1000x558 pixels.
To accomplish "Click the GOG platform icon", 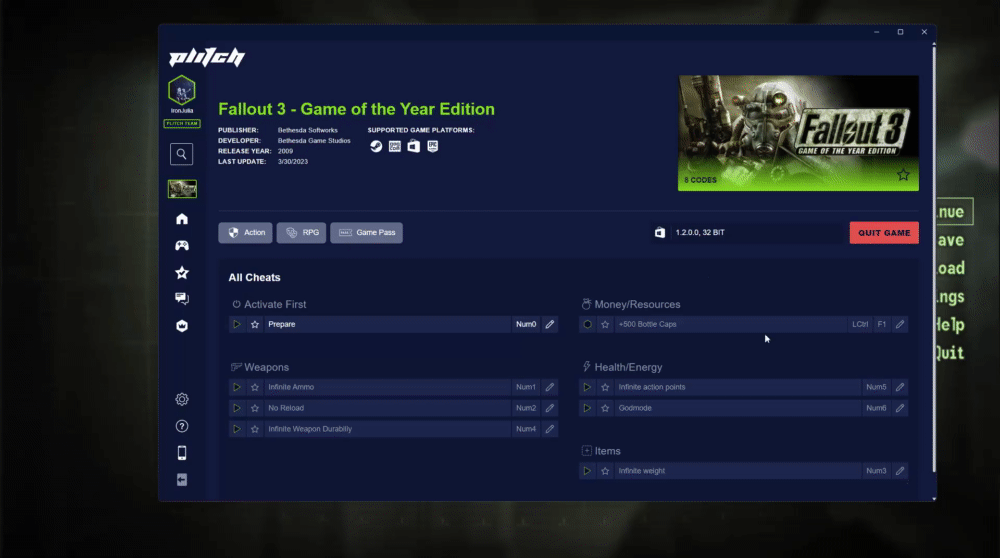I will click(x=395, y=146).
